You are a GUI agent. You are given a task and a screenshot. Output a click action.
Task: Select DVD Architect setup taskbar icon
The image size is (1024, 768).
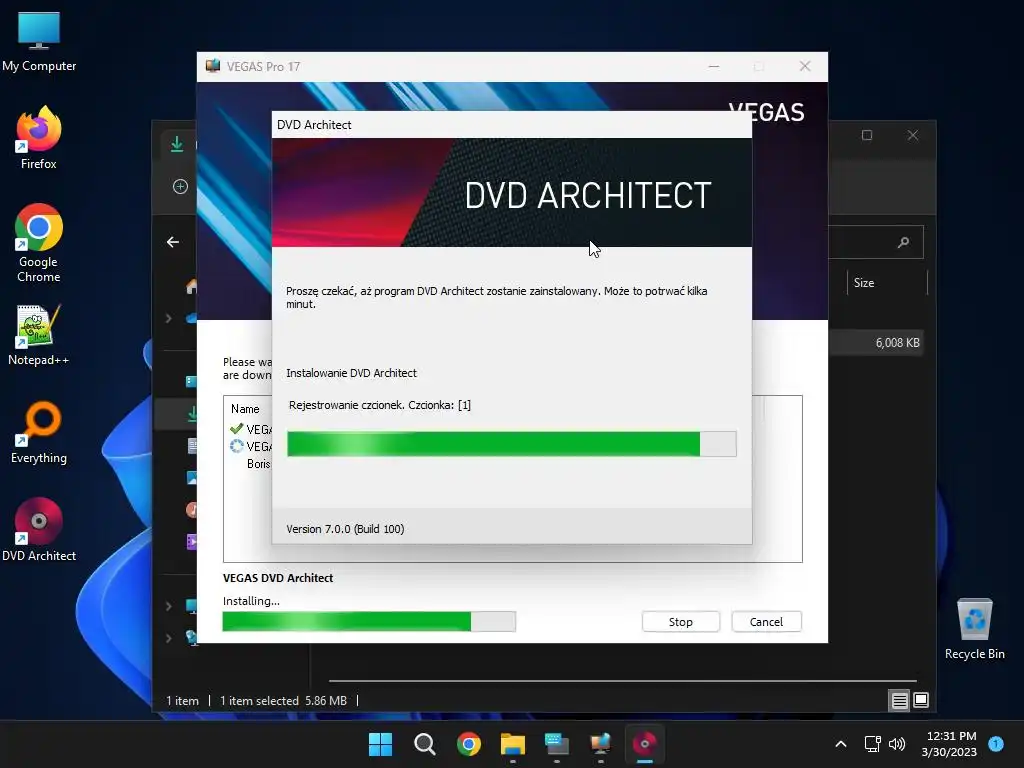pyautogui.click(x=645, y=744)
